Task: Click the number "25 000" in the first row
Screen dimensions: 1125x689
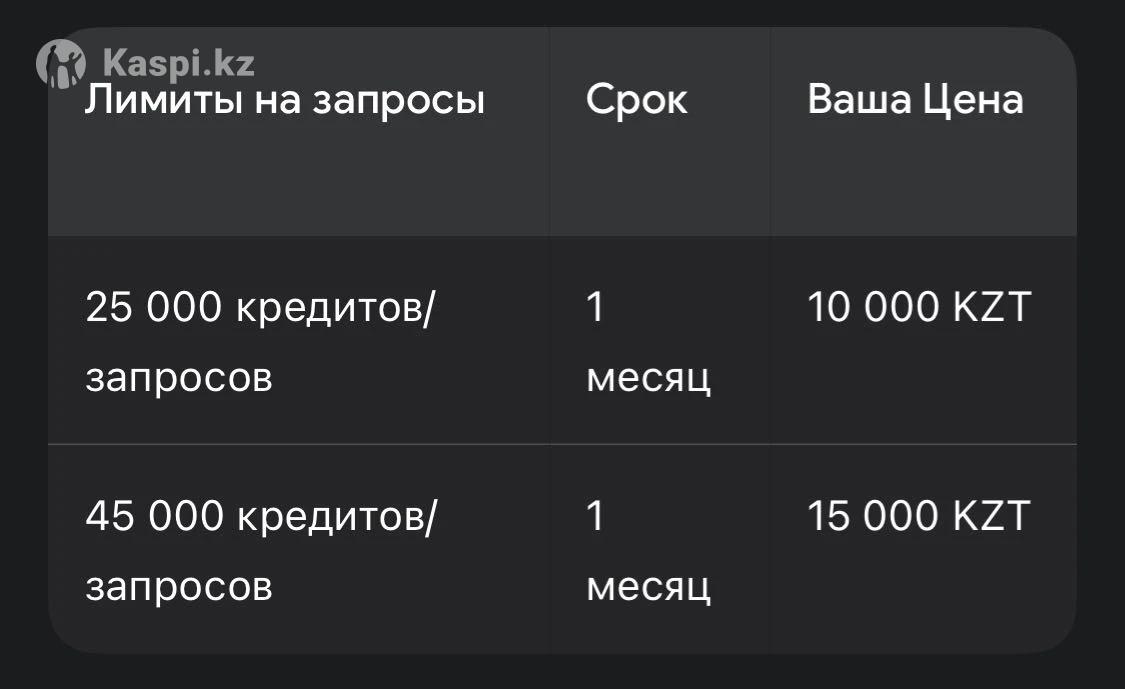Action: coord(153,308)
